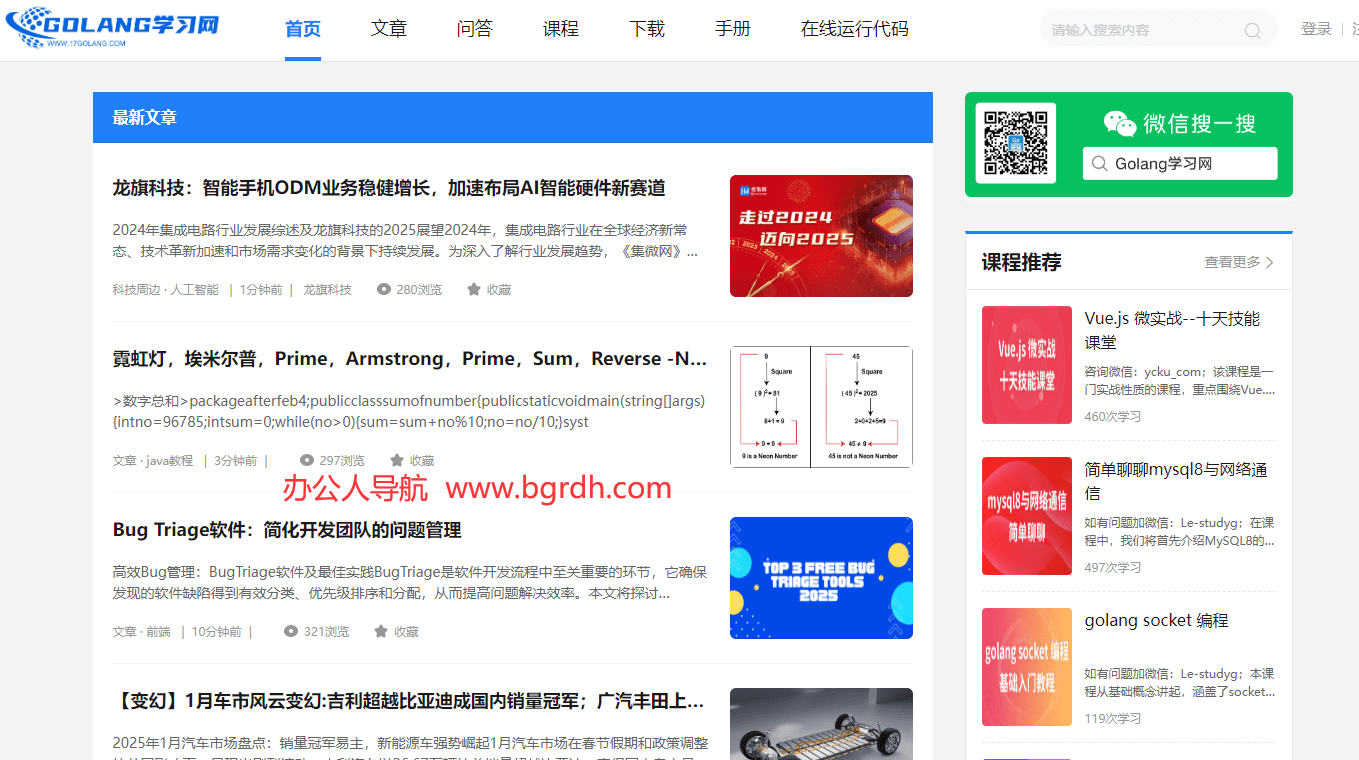The width and height of the screenshot is (1359, 760).
Task: Click the search magnifier icon
Action: 1252,31
